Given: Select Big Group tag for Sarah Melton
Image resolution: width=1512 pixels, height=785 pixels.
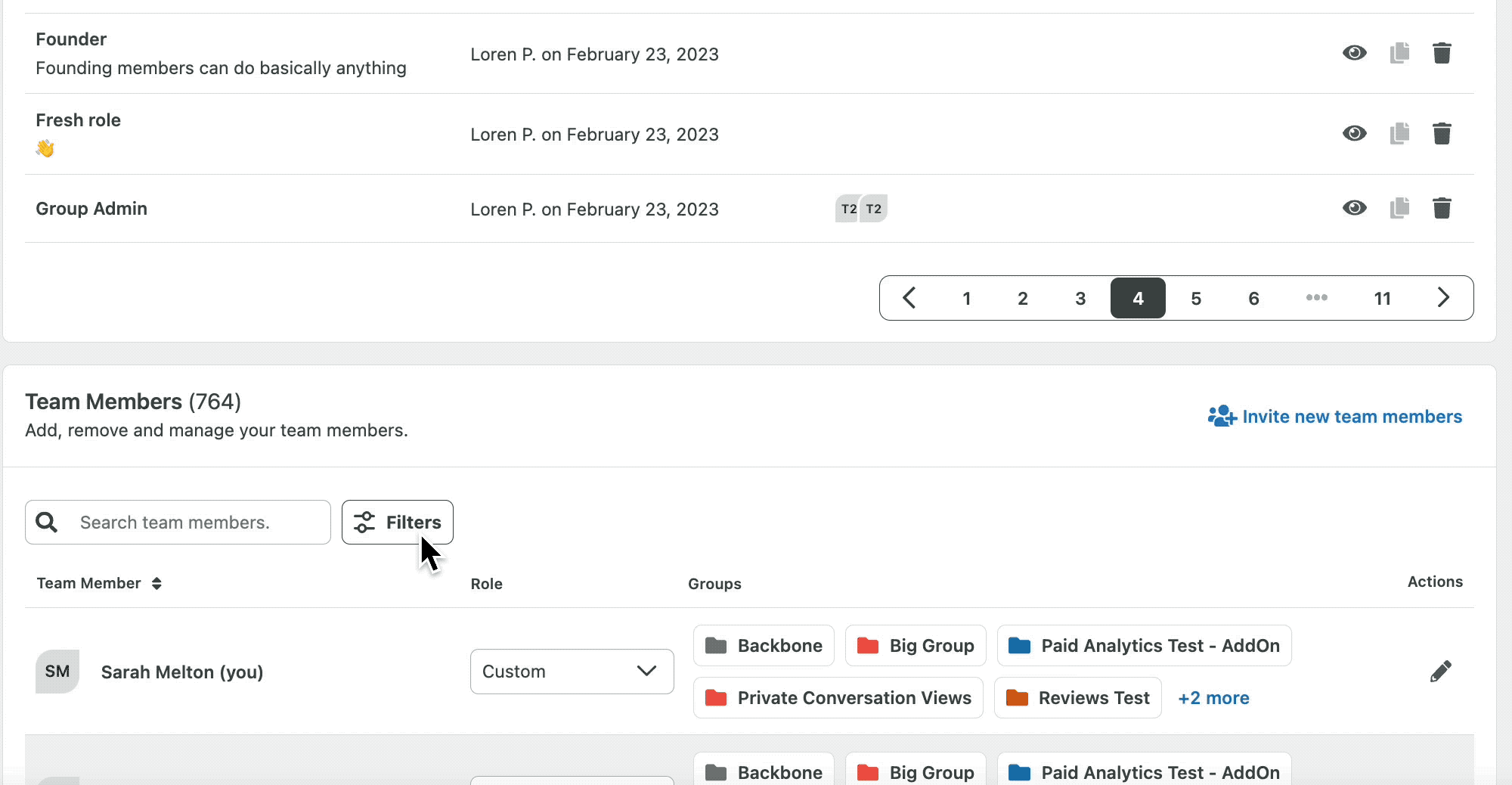Looking at the screenshot, I should click(x=916, y=646).
